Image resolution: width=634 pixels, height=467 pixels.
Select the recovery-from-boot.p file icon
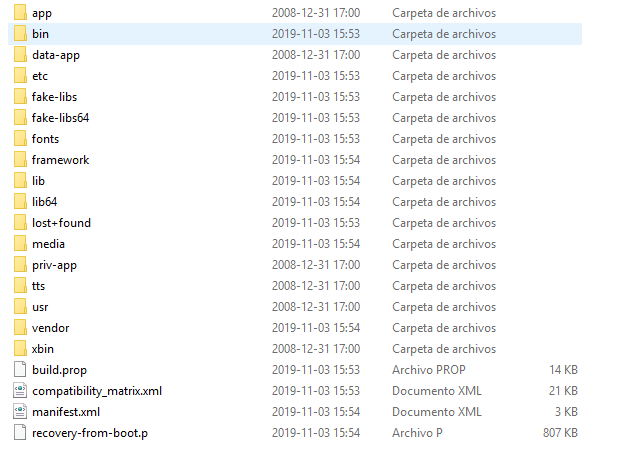click(20, 433)
